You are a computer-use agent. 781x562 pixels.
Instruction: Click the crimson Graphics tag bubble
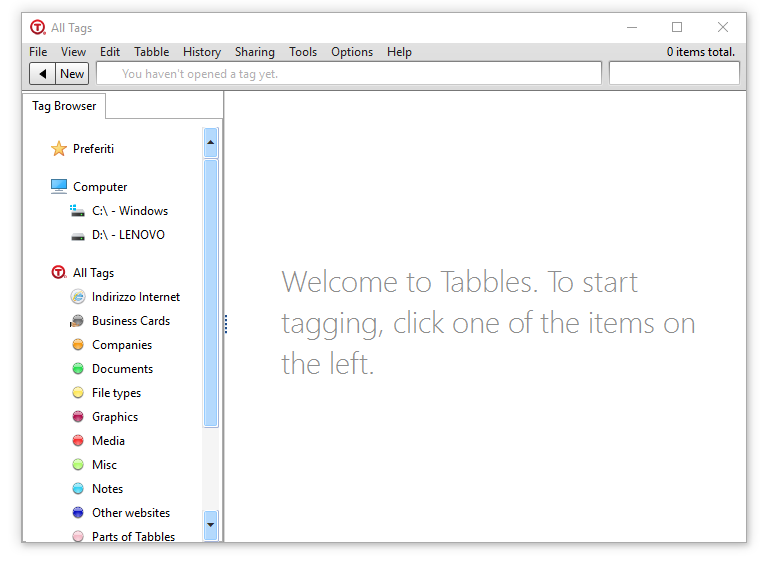78,417
